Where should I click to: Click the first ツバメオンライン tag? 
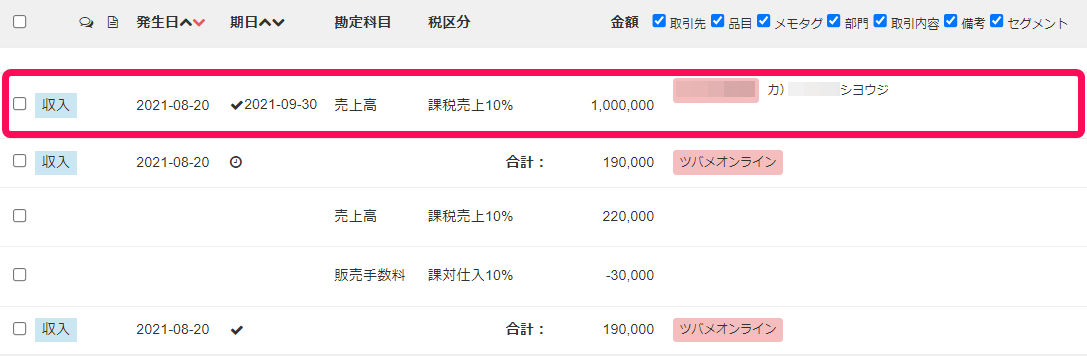pyautogui.click(x=728, y=162)
